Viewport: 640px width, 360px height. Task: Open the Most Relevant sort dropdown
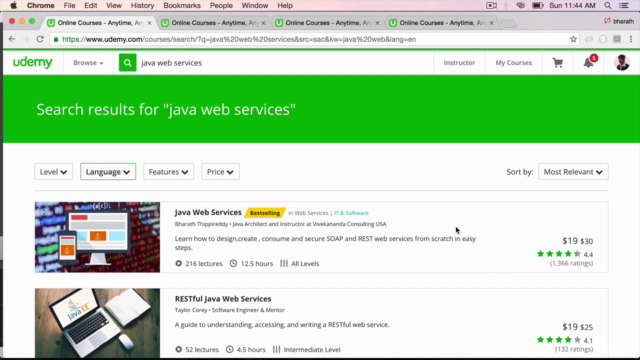(573, 172)
